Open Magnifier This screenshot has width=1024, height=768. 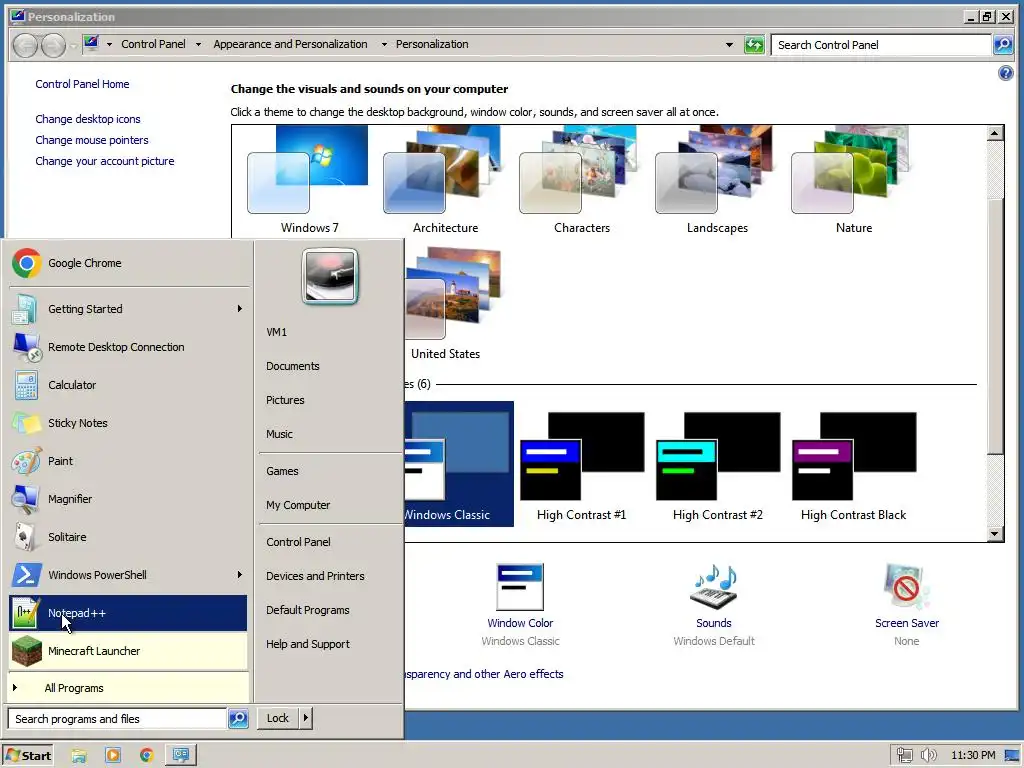pos(128,498)
